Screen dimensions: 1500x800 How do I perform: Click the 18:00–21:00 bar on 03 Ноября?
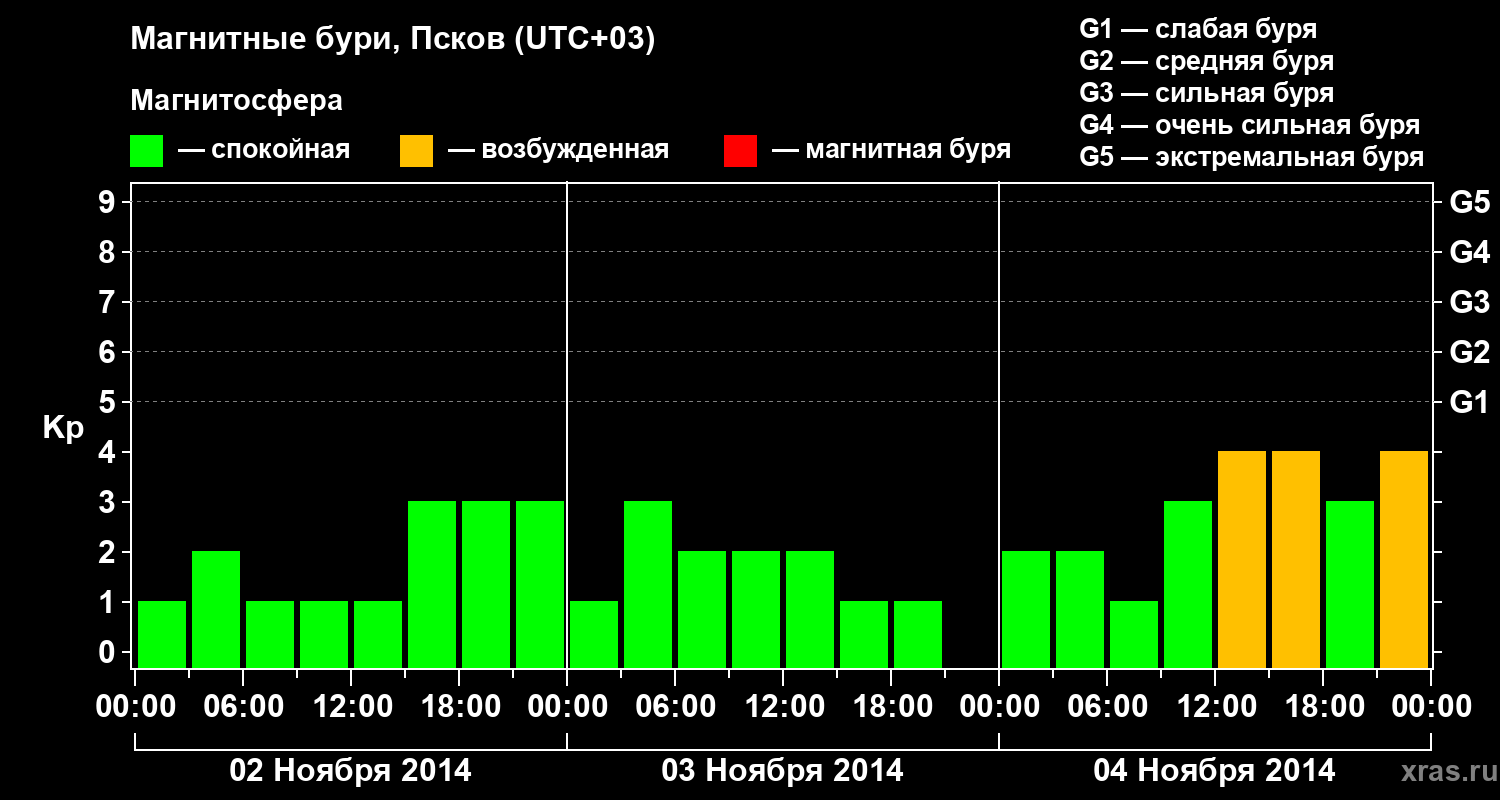(918, 634)
